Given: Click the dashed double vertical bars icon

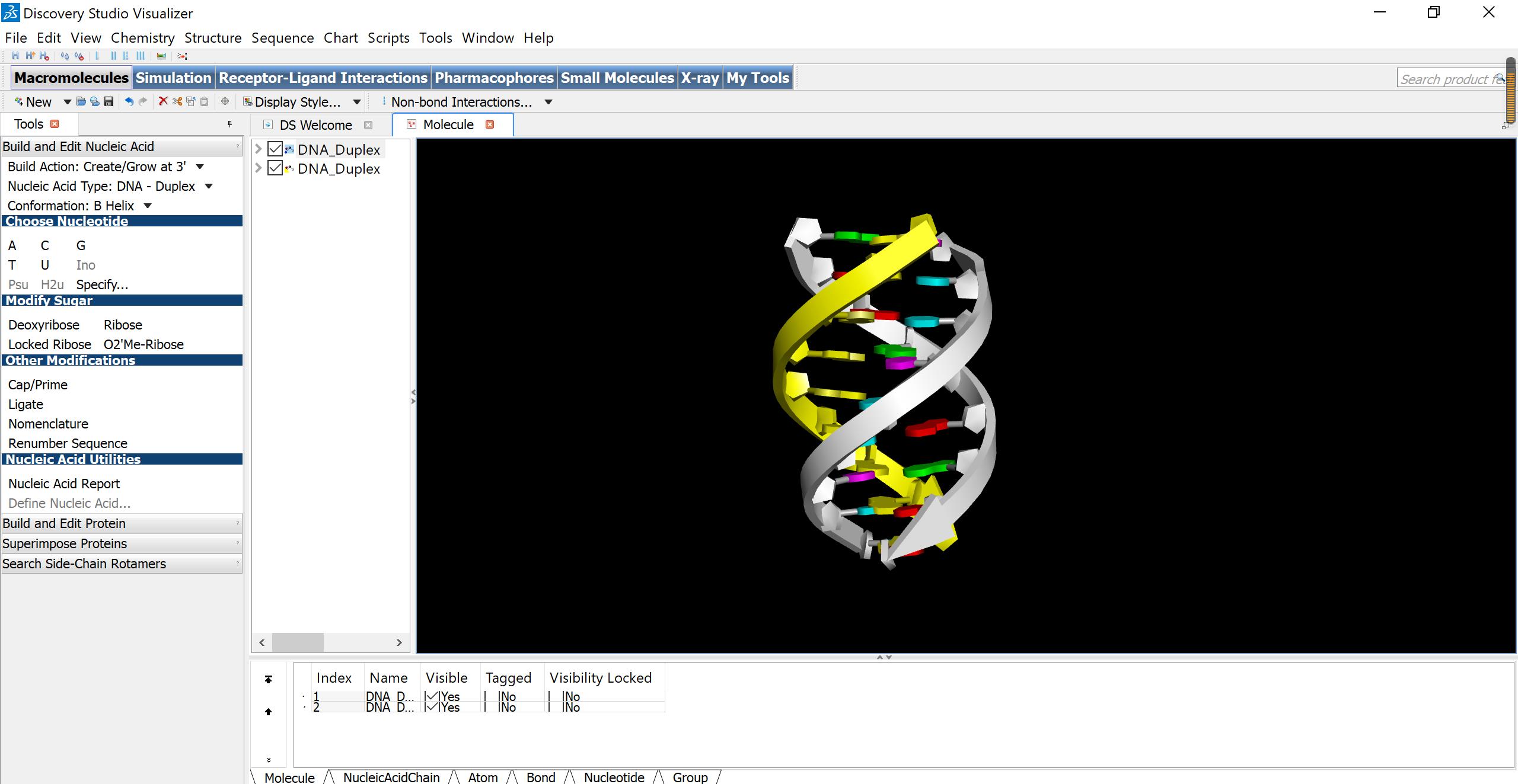Looking at the screenshot, I should (x=125, y=56).
